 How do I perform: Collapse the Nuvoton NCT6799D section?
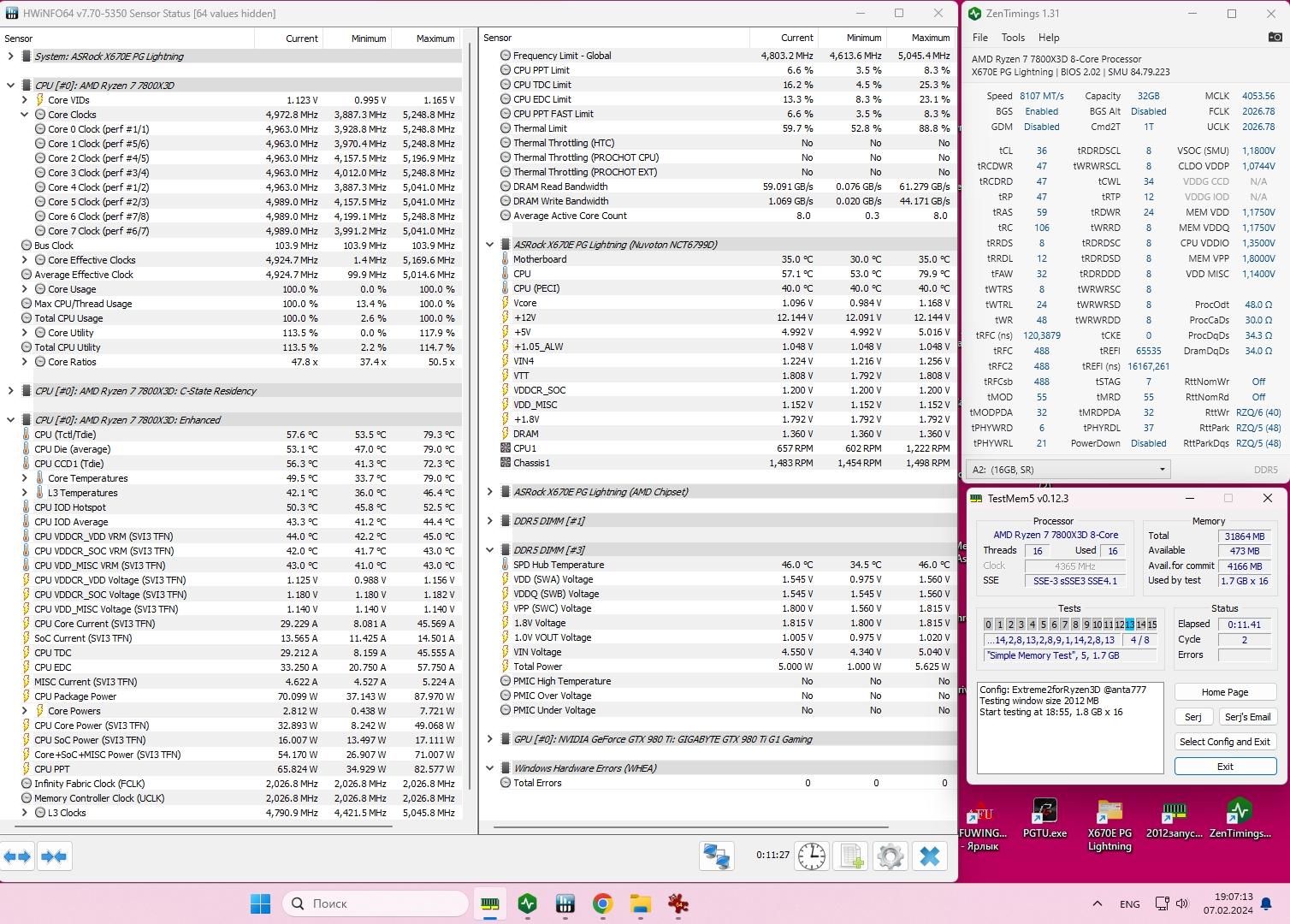489,245
